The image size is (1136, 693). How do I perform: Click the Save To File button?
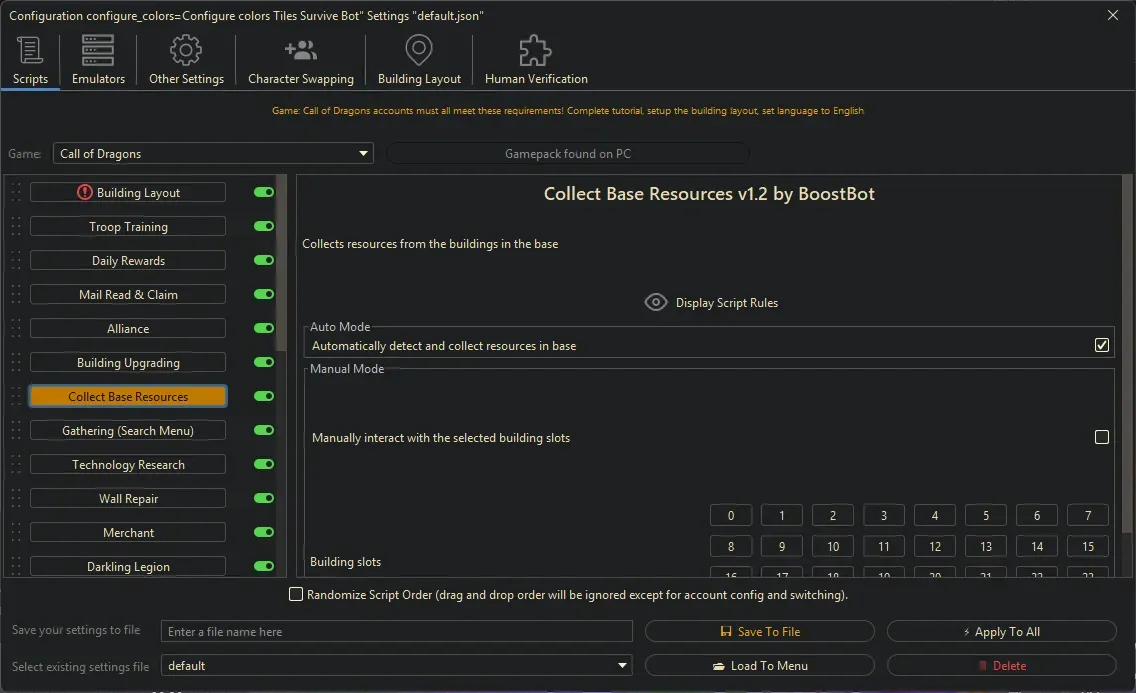(759, 631)
